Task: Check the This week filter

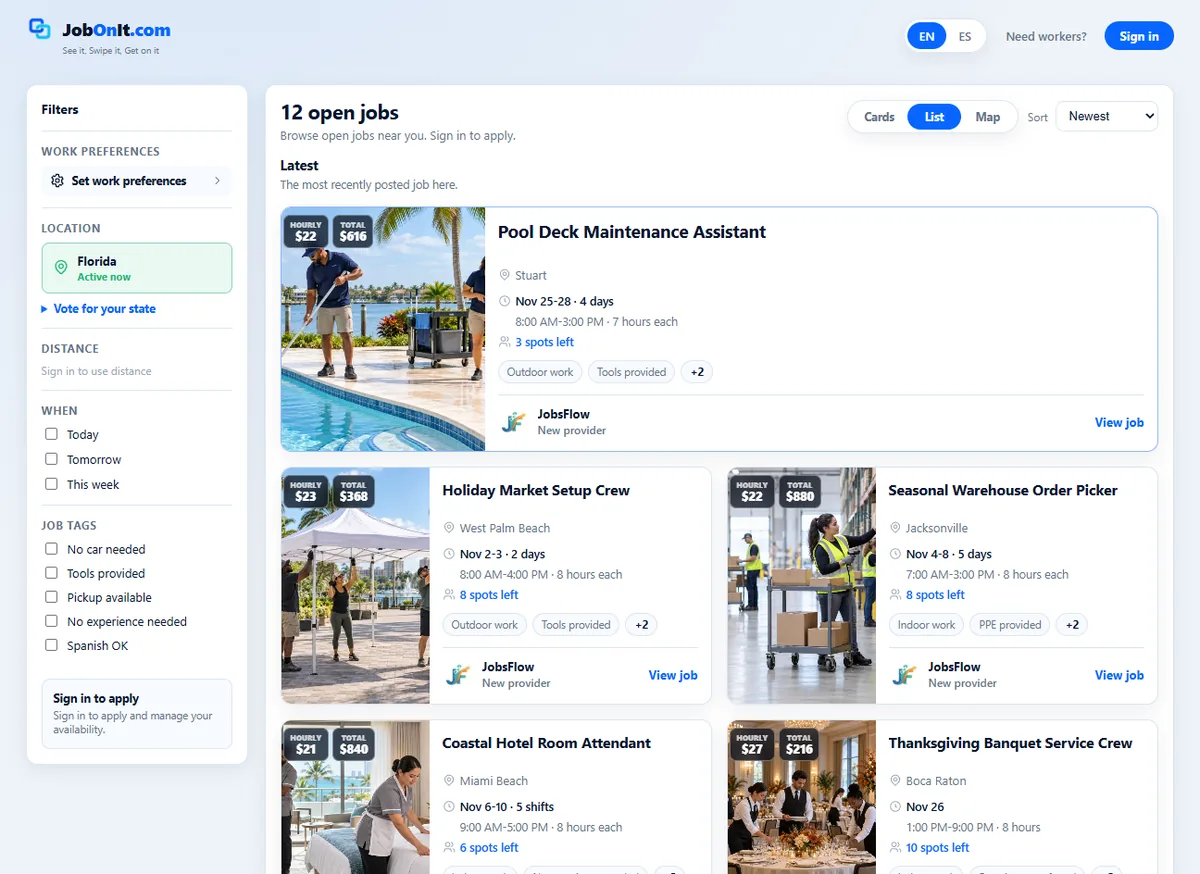Action: point(51,484)
